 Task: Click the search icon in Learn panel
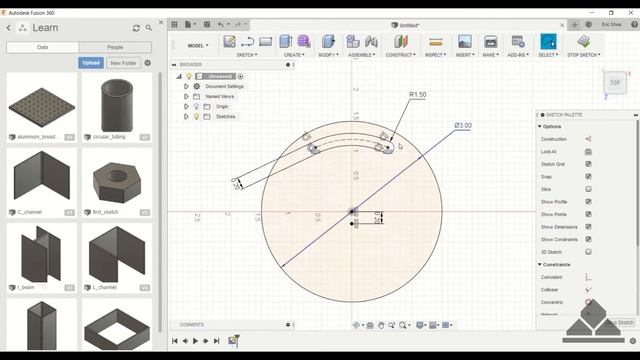click(x=149, y=28)
